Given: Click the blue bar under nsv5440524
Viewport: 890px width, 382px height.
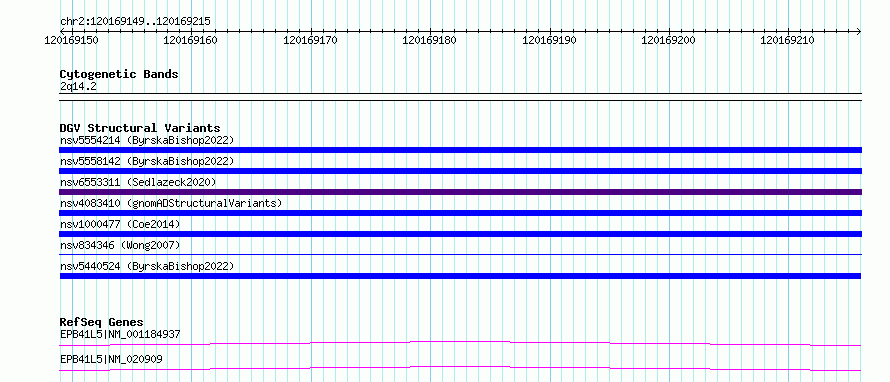Looking at the screenshot, I should (x=460, y=276).
